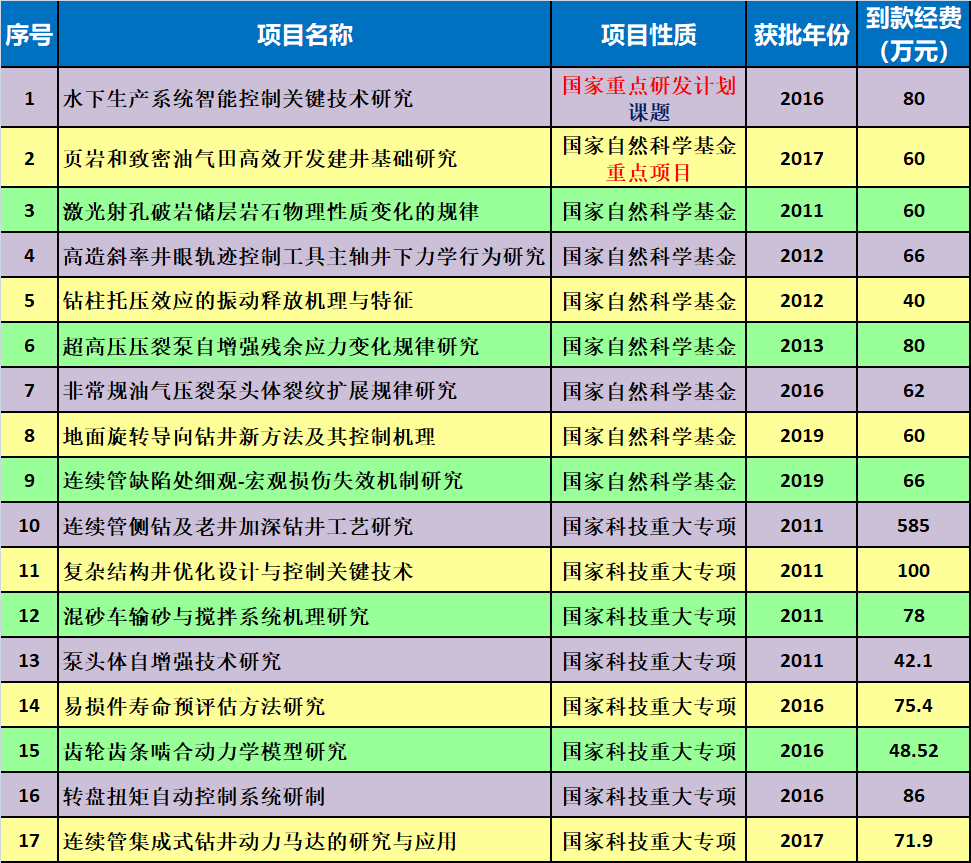This screenshot has height=863, width=971.
Task: Click the serial number 13 cell
Action: (29, 661)
